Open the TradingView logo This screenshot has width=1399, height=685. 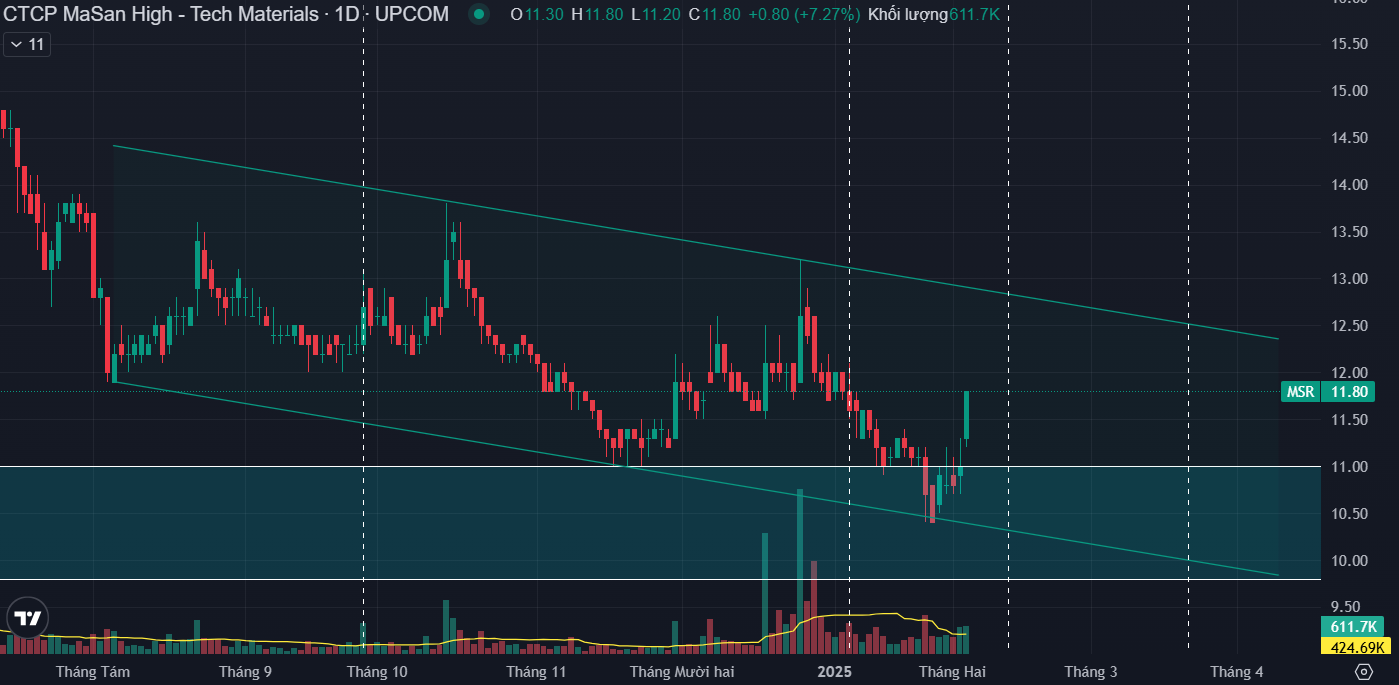point(28,617)
